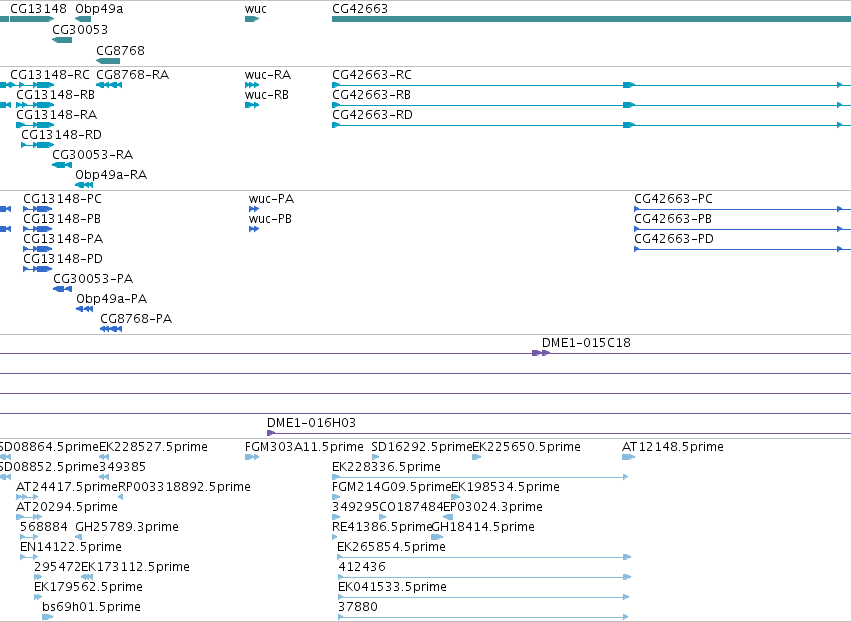Click the CG8768 gene label
The height and width of the screenshot is (622, 851).
point(120,50)
